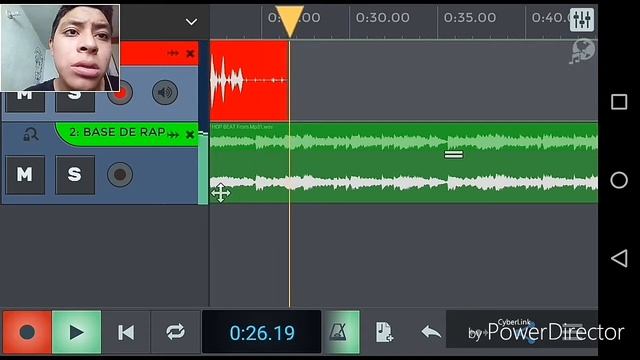Image resolution: width=640 pixels, height=360 pixels.
Task: Open the globe music share icon
Action: tap(582, 51)
